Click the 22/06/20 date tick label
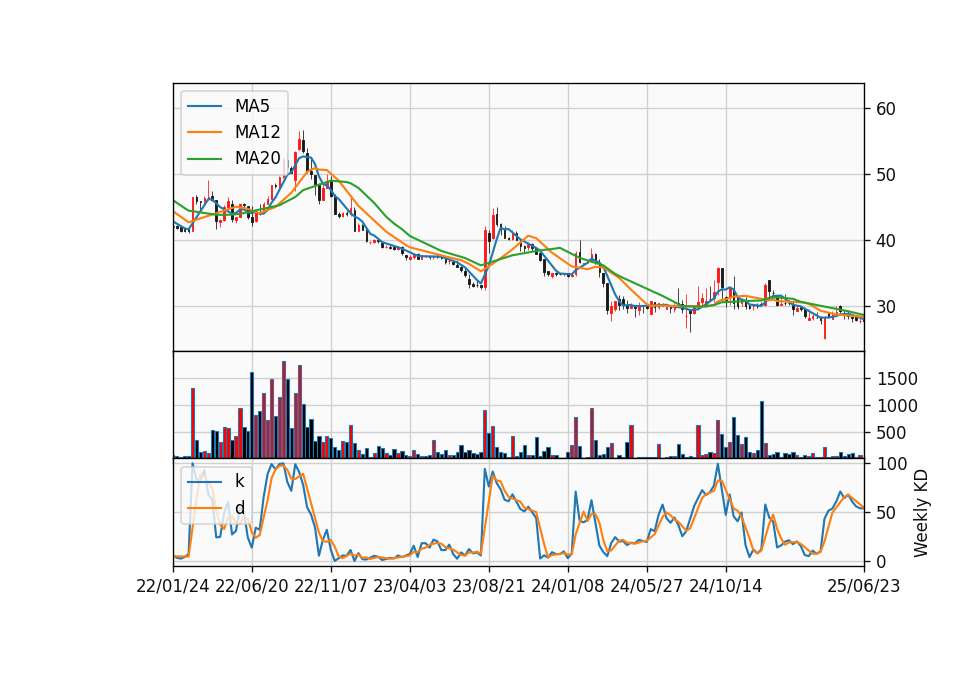The height and width of the screenshot is (690, 960). click(252, 586)
